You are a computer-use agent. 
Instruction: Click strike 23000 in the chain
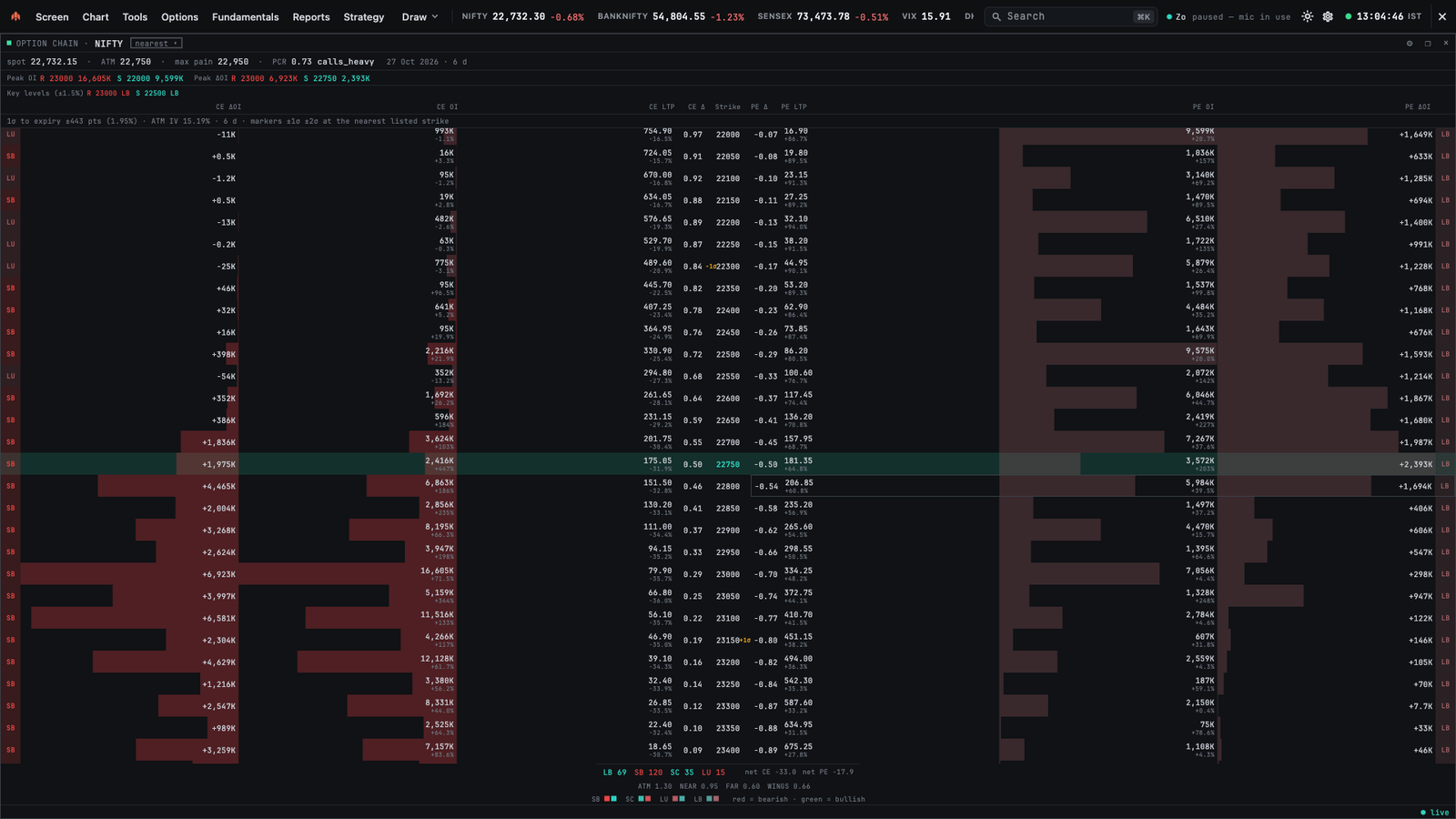(x=727, y=574)
